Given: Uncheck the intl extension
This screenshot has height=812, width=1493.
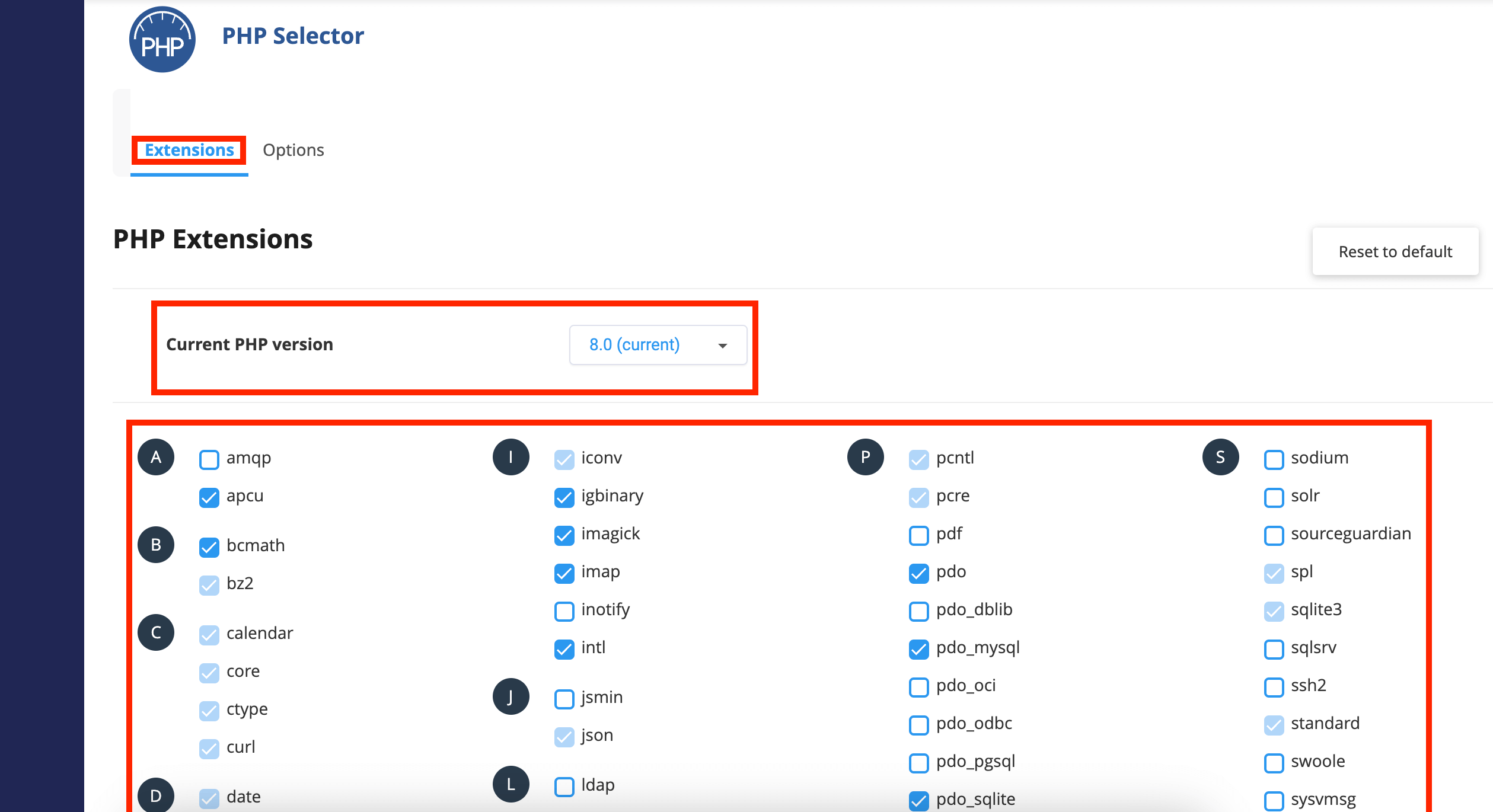Looking at the screenshot, I should (x=564, y=649).
